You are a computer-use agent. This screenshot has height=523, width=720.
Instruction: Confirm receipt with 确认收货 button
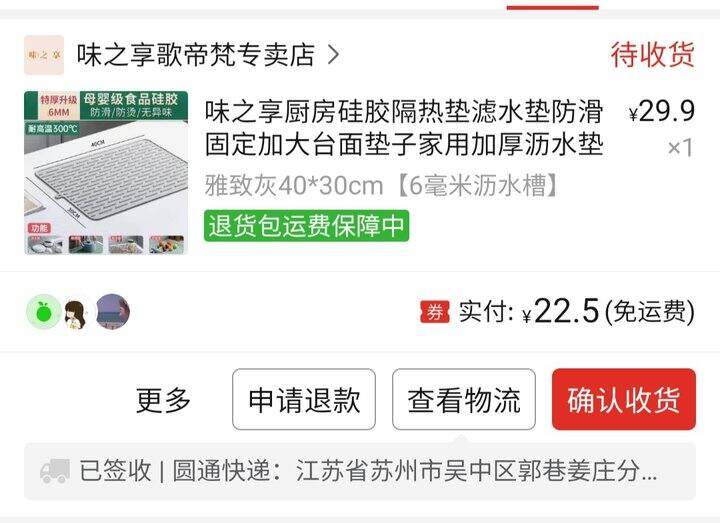coord(624,399)
